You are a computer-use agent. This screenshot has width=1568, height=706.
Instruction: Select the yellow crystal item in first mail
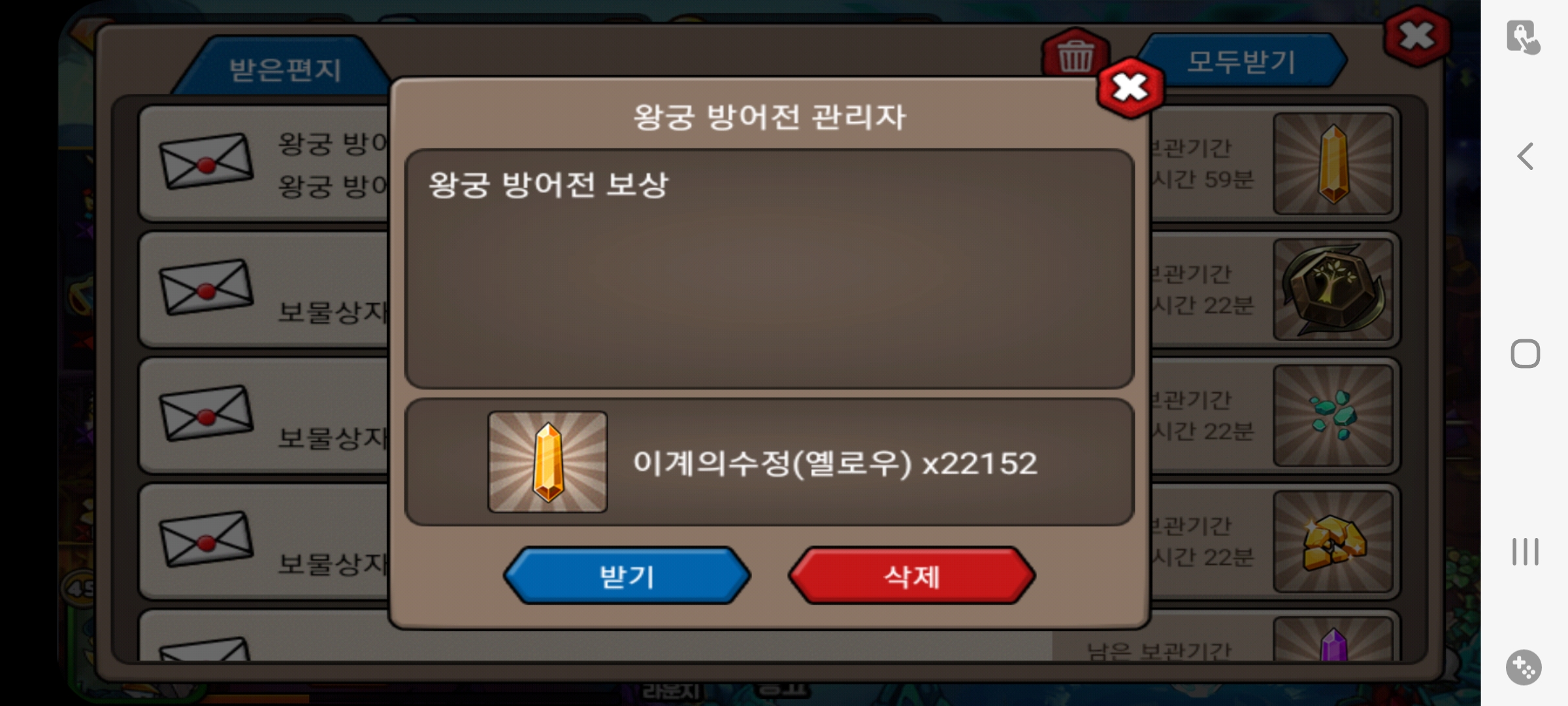(x=1333, y=163)
